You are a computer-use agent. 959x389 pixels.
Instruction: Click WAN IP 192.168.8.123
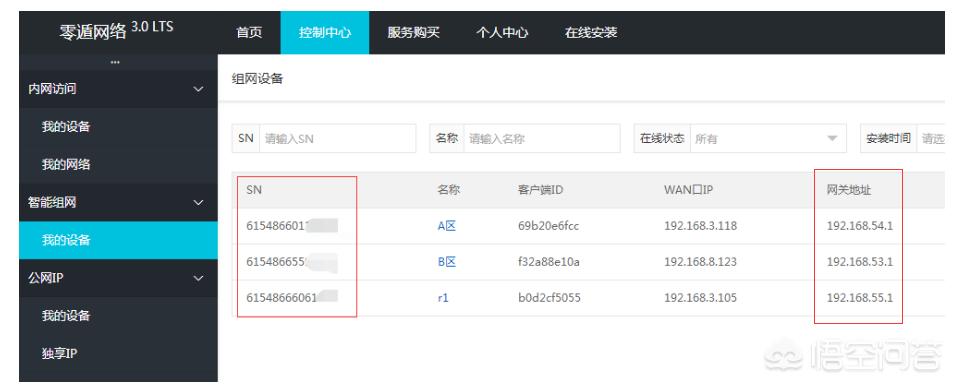coord(700,262)
